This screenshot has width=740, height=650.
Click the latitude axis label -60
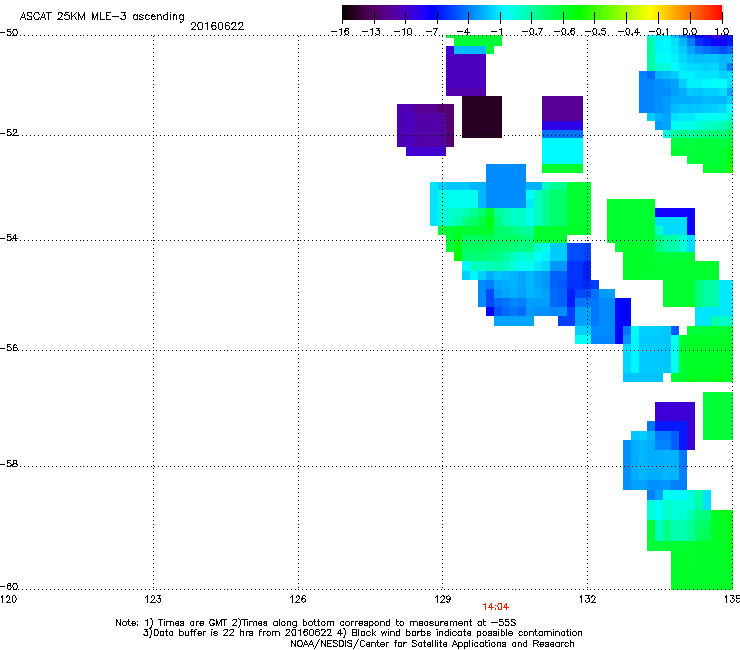click(x=9, y=586)
